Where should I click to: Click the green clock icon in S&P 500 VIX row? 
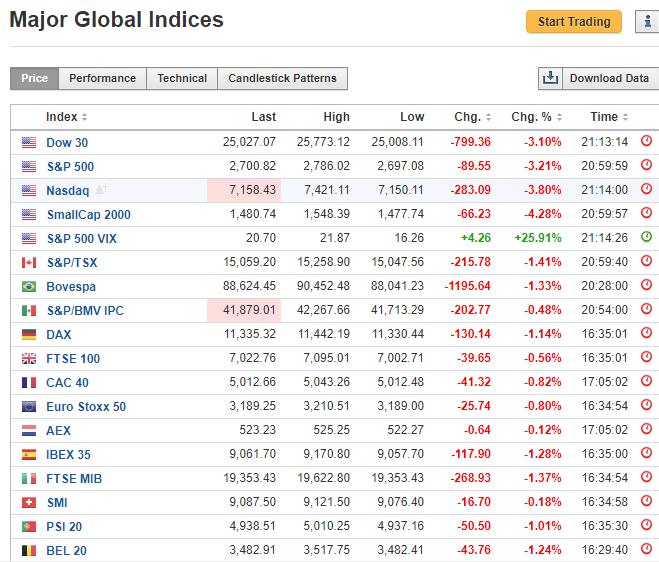[646, 236]
